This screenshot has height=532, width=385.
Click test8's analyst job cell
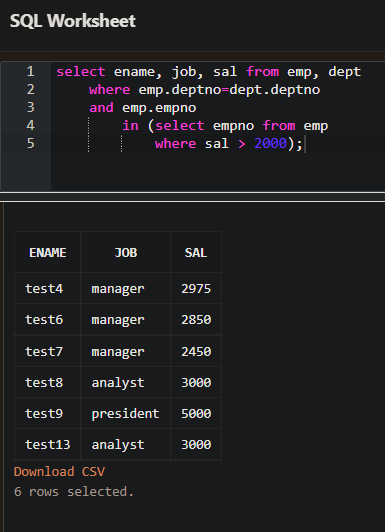[126, 382]
